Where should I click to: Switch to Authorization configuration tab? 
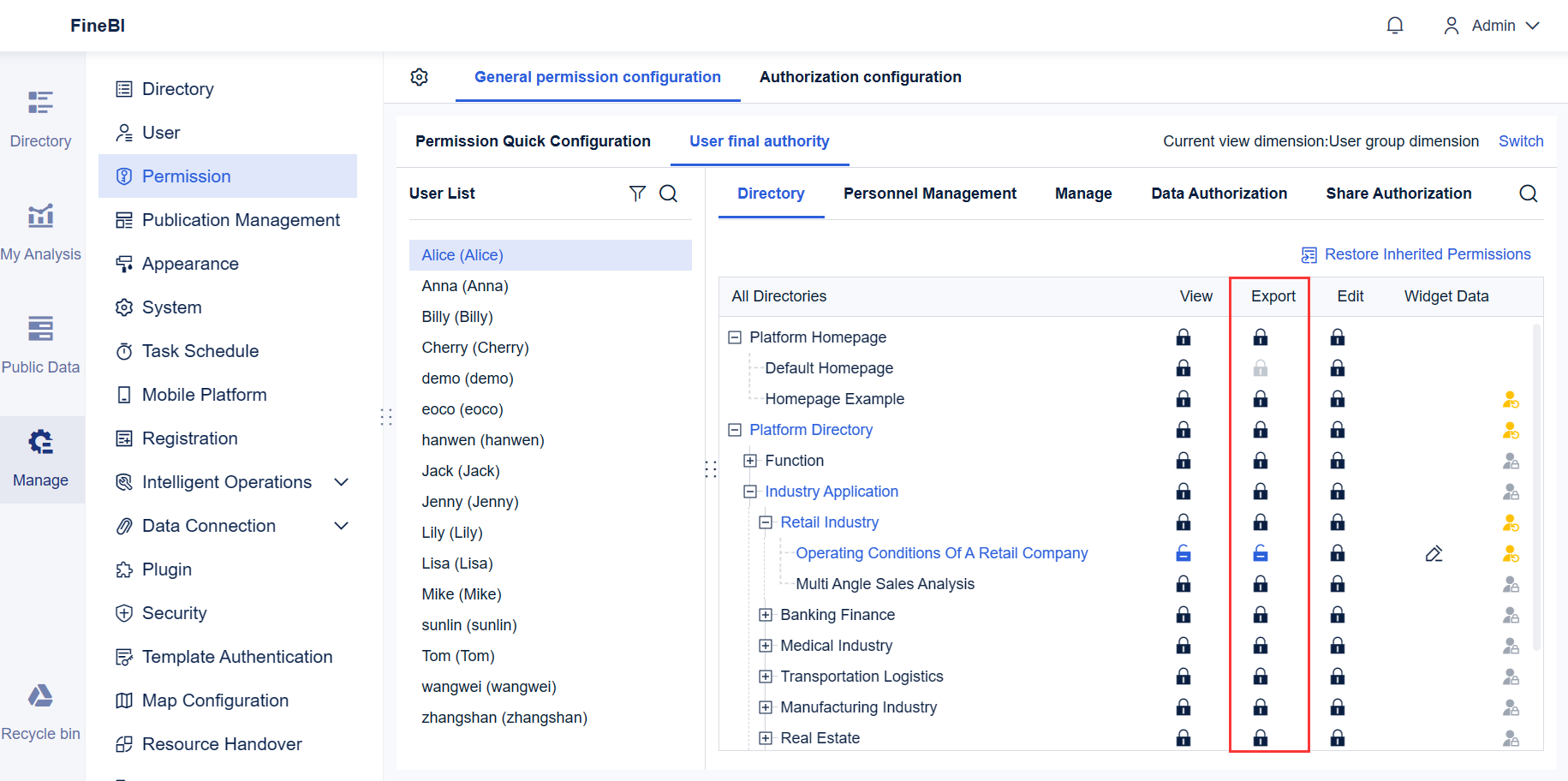(860, 77)
